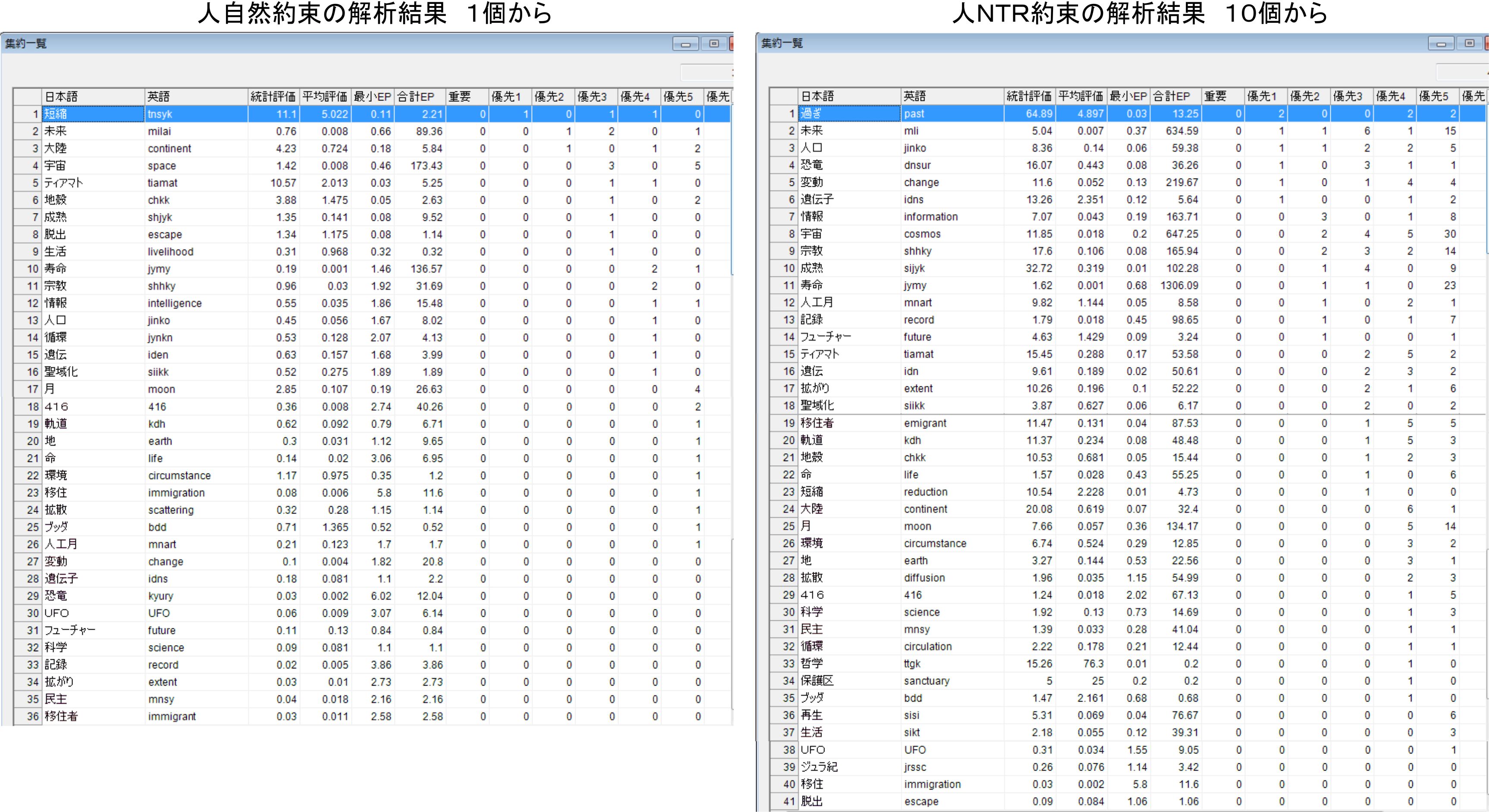The image size is (1489, 812).
Task: Click the 最小EP header in left table
Action: [x=372, y=97]
